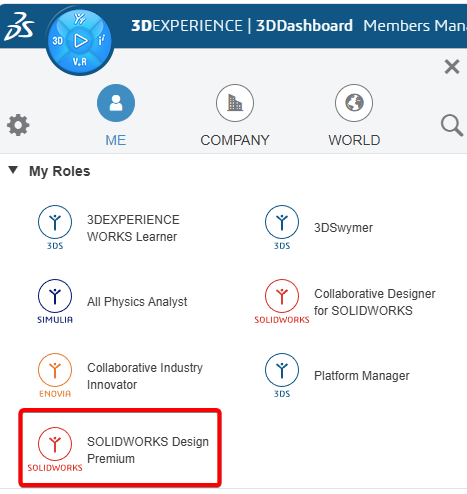Open All Physics Analyst SIMULIA icon
The image size is (467, 494).
[x=55, y=301]
